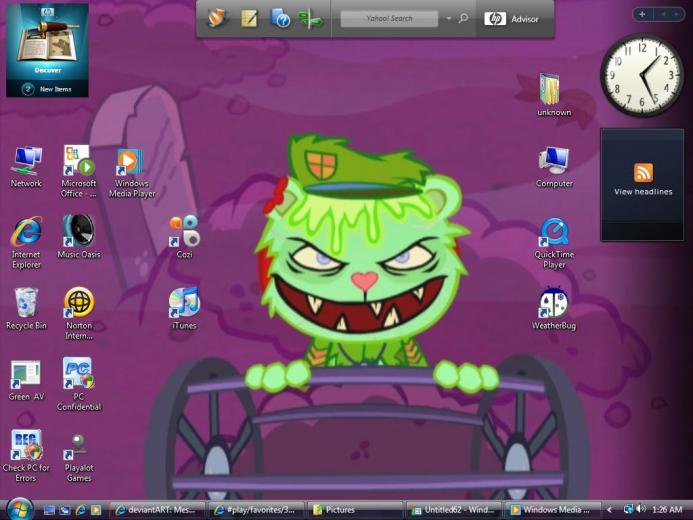The width and height of the screenshot is (693, 520).
Task: Switch to deviantART taskbar window
Action: pos(157,510)
